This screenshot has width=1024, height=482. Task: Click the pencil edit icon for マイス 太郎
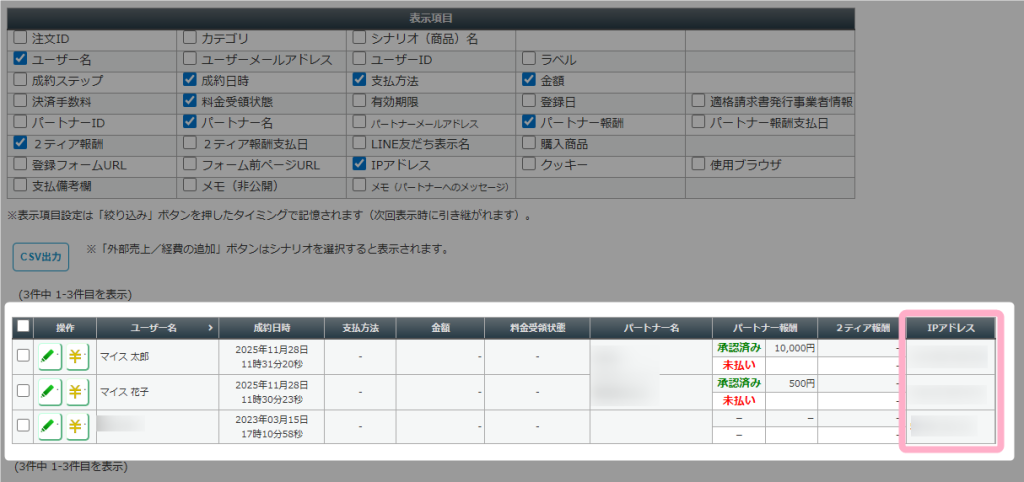[48, 357]
